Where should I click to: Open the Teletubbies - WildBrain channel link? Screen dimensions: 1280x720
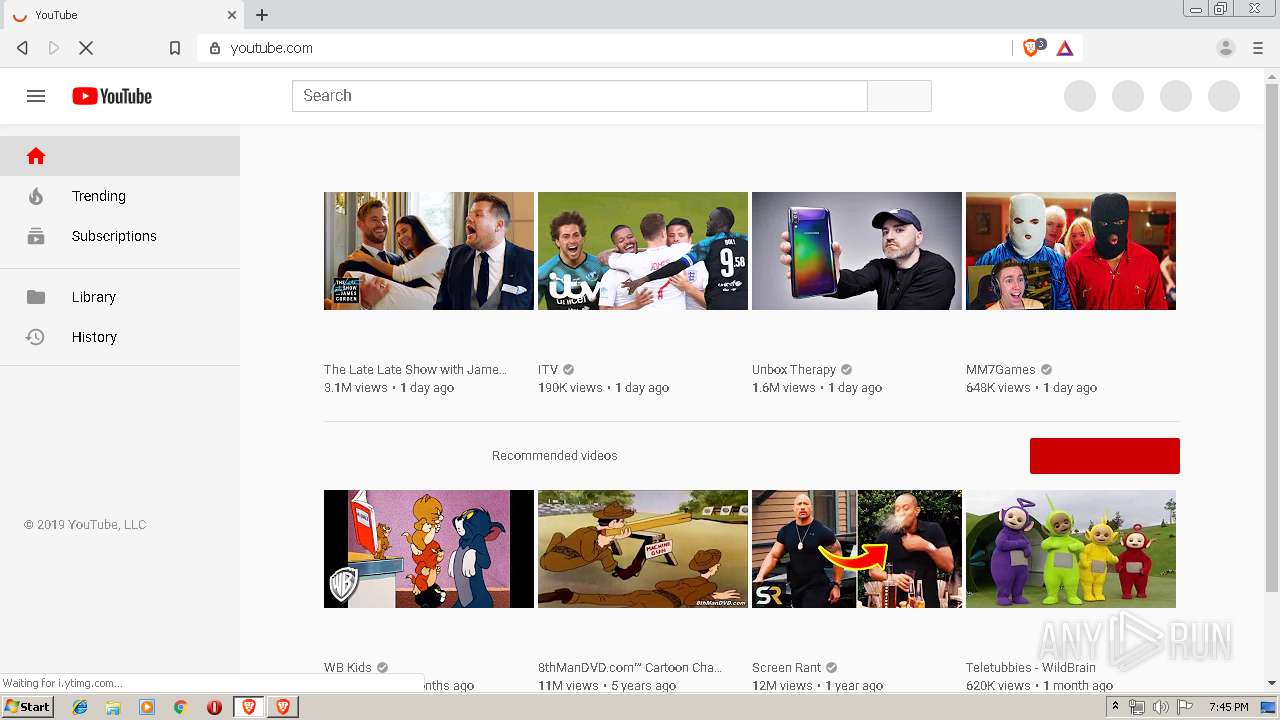click(1031, 668)
